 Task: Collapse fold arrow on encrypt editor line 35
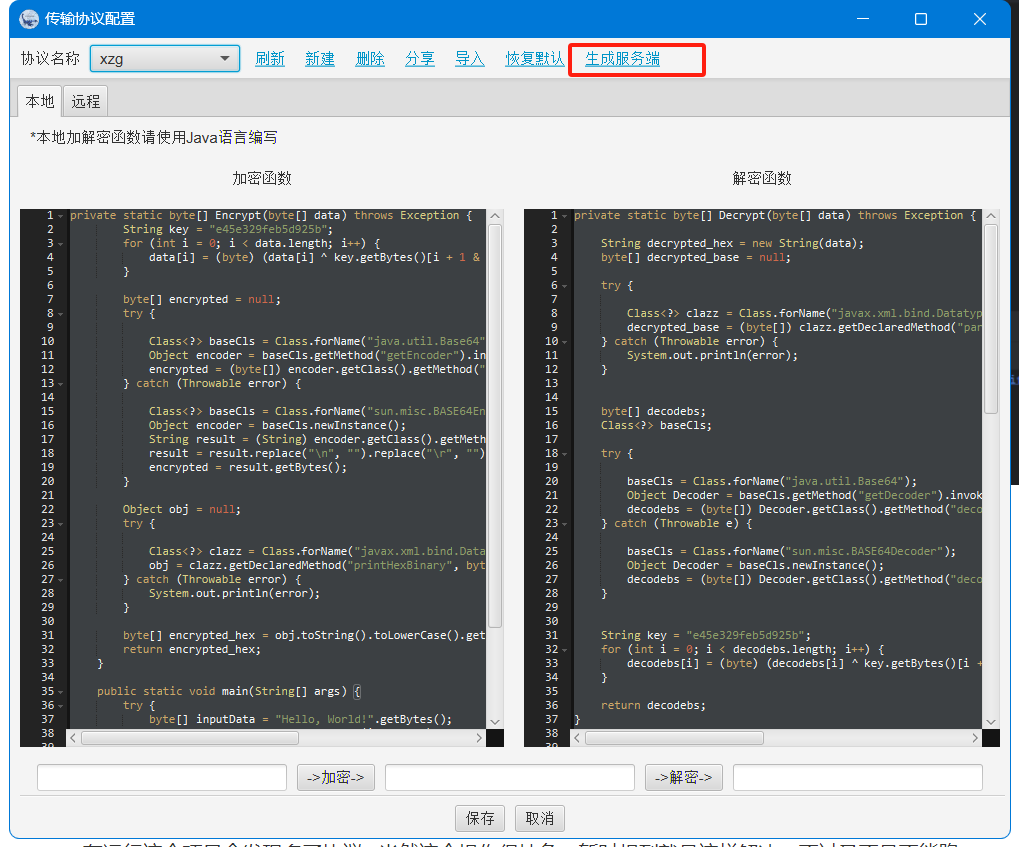[60, 692]
